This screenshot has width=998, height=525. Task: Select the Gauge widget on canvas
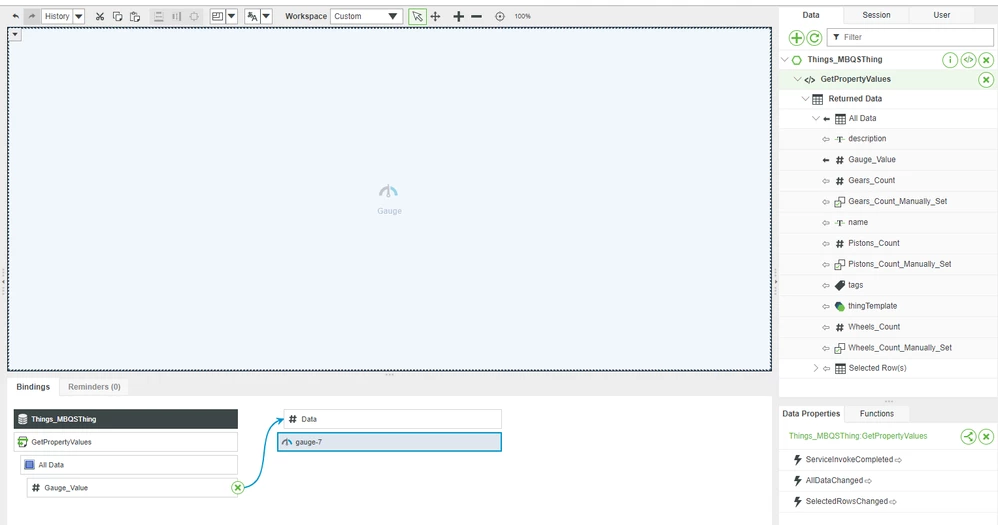point(389,199)
